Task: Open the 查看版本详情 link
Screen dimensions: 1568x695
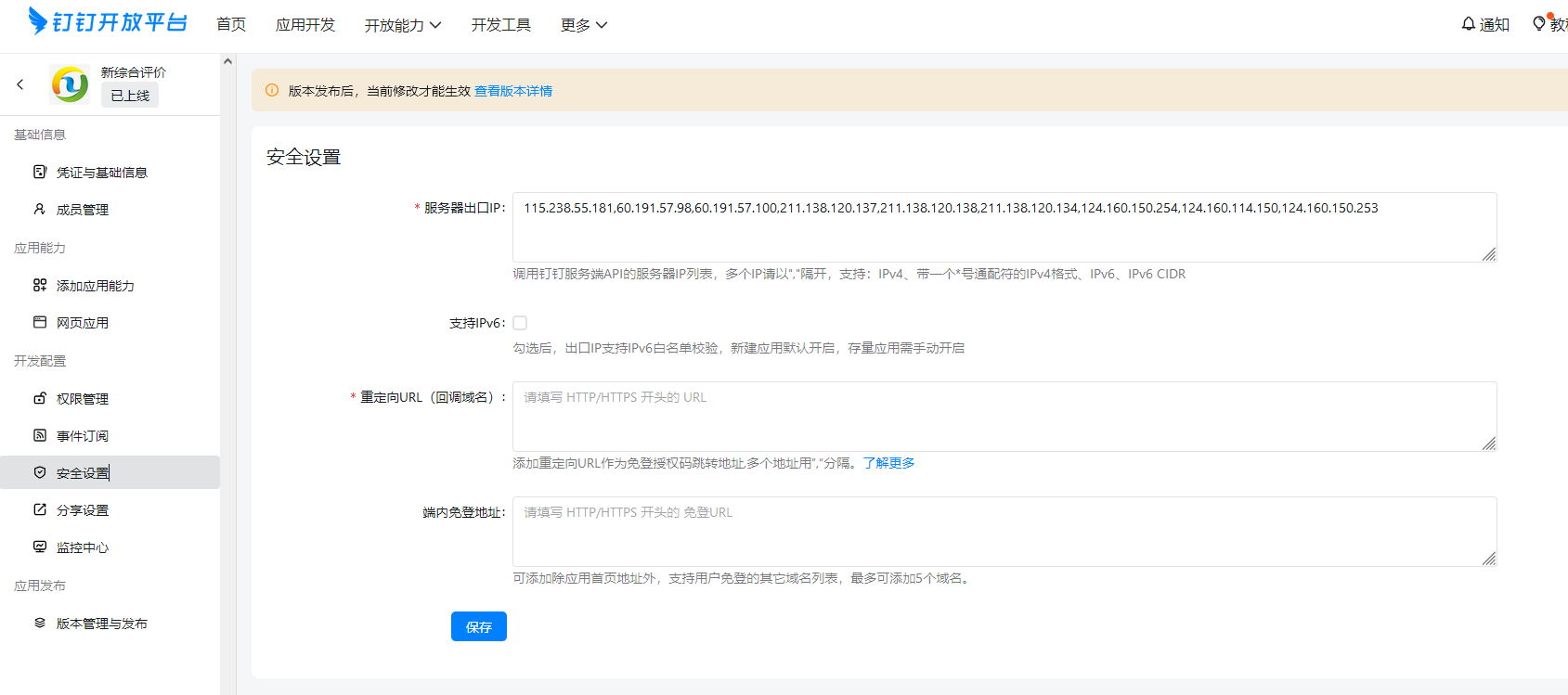Action: point(513,91)
